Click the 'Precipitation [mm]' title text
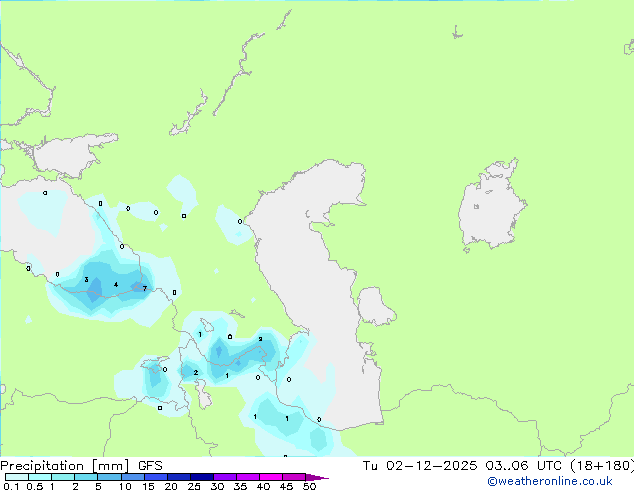The width and height of the screenshot is (634, 490). pos(65,466)
